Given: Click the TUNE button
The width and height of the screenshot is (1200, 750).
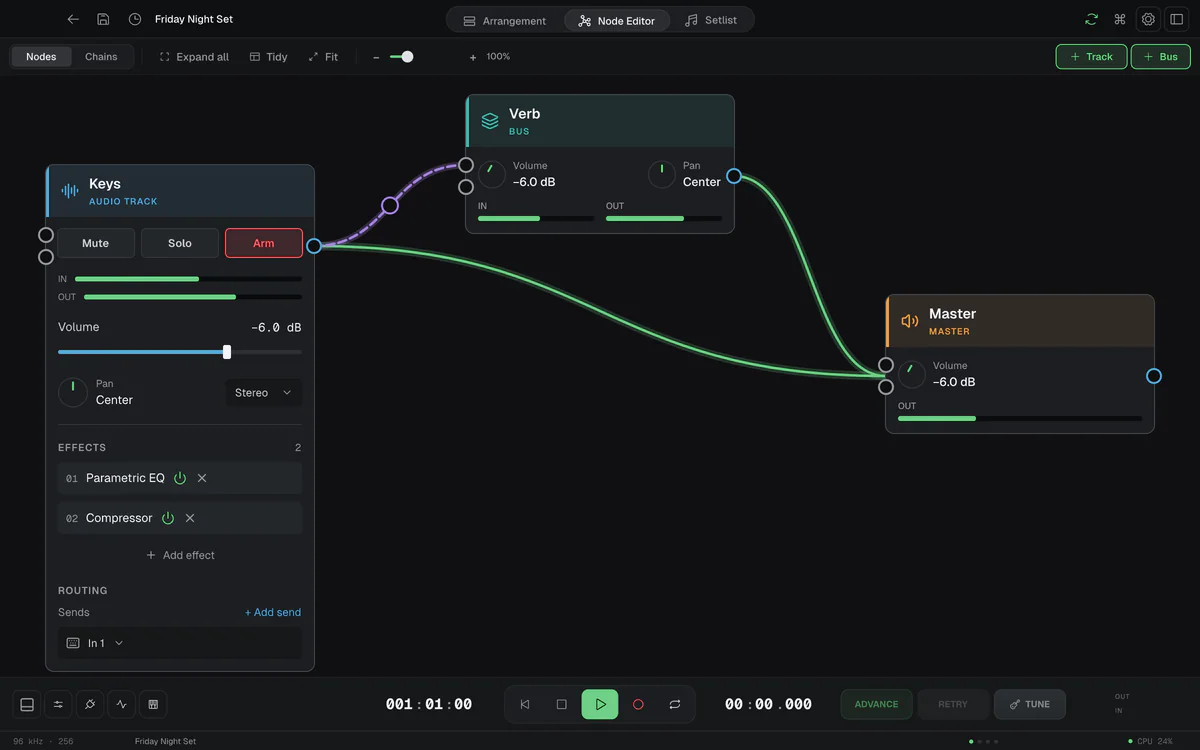Looking at the screenshot, I should [1029, 704].
